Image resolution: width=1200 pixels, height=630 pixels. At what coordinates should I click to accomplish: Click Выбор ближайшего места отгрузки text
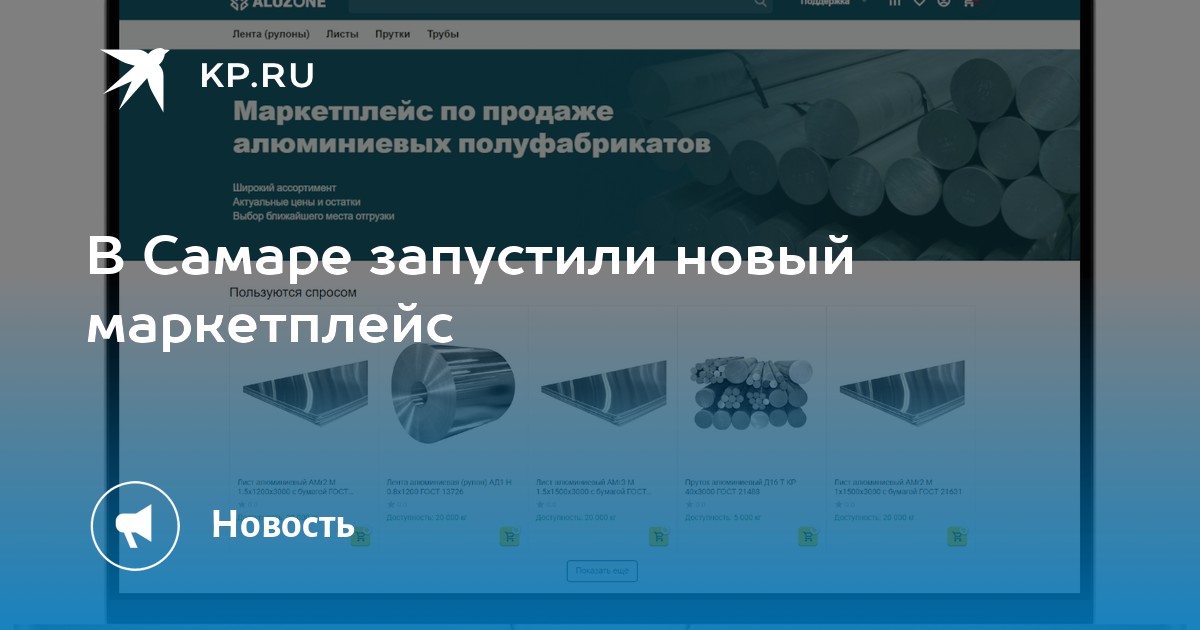(313, 215)
